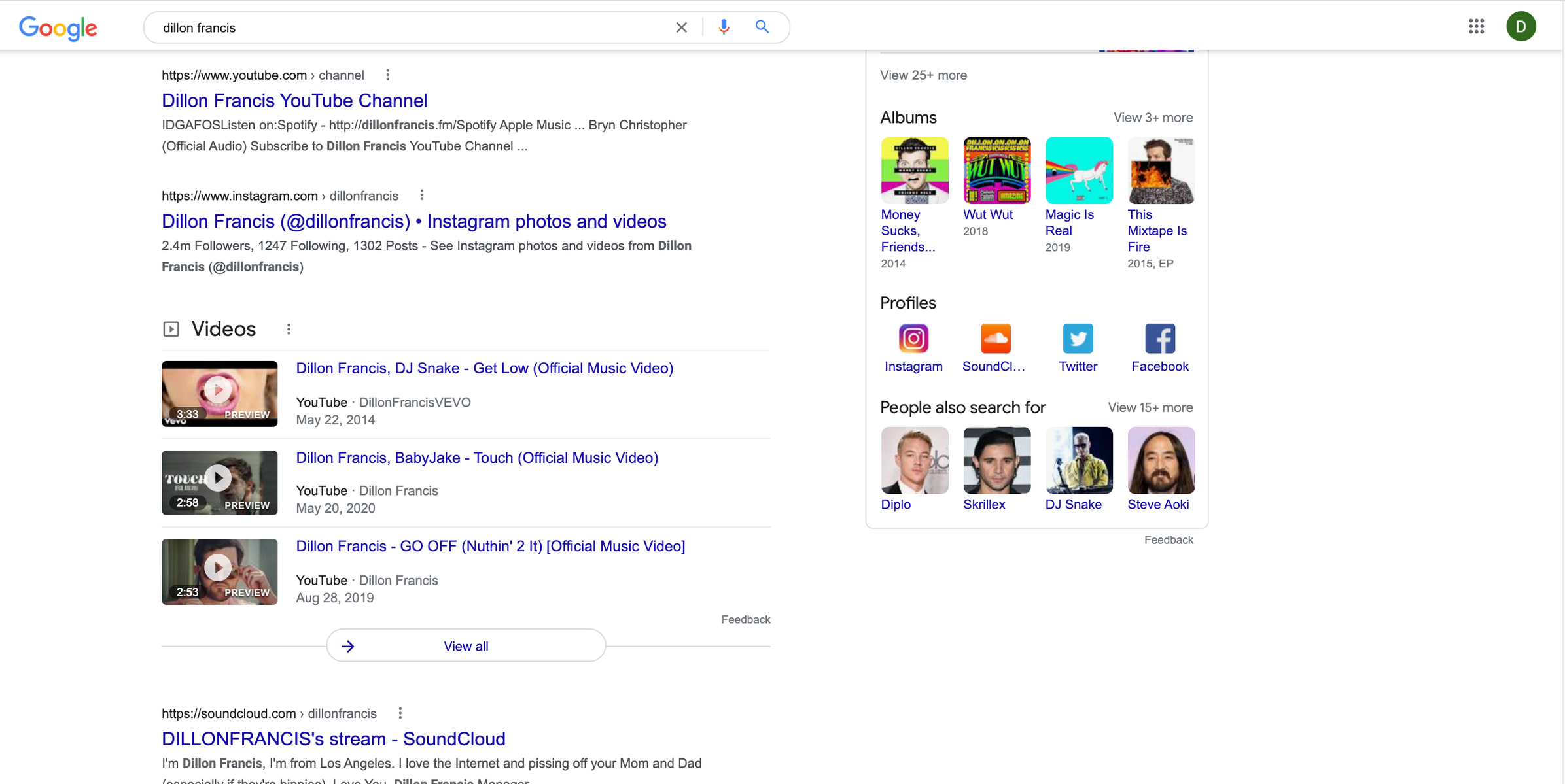1565x784 pixels.
Task: Open the GO OFF Nuthin' 2 It video link
Action: tap(490, 546)
